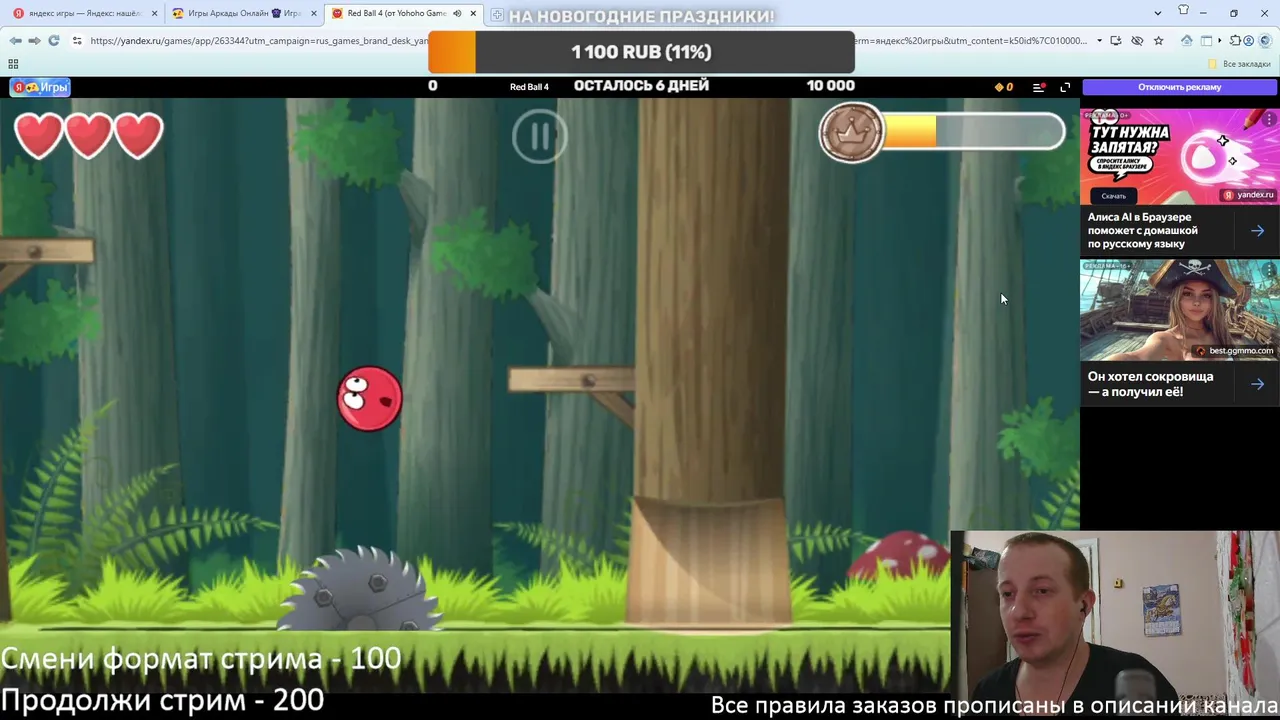Close the Red Ball 4 tab
Image resolution: width=1280 pixels, height=720 pixels.
pos(473,13)
